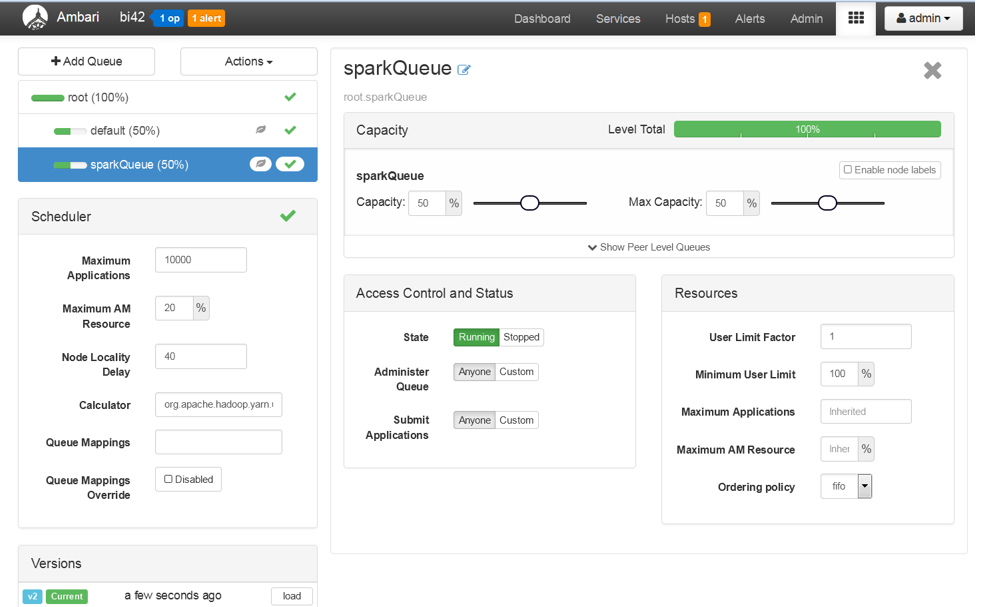This screenshot has width=1002, height=607.
Task: Open the Services menu
Action: pos(618,19)
